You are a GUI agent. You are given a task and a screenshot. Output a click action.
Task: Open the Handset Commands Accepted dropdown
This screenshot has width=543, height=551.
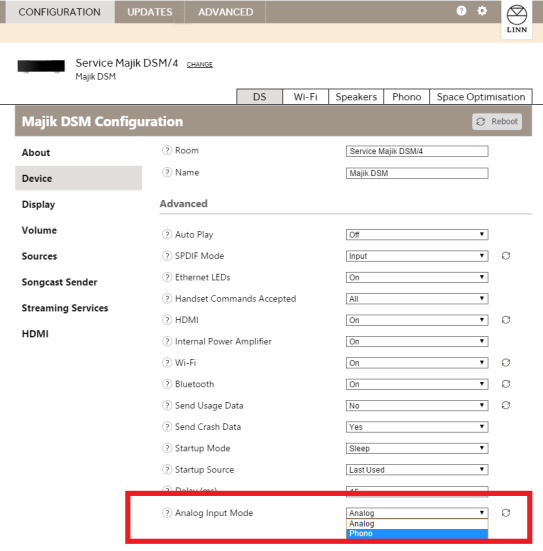417,299
